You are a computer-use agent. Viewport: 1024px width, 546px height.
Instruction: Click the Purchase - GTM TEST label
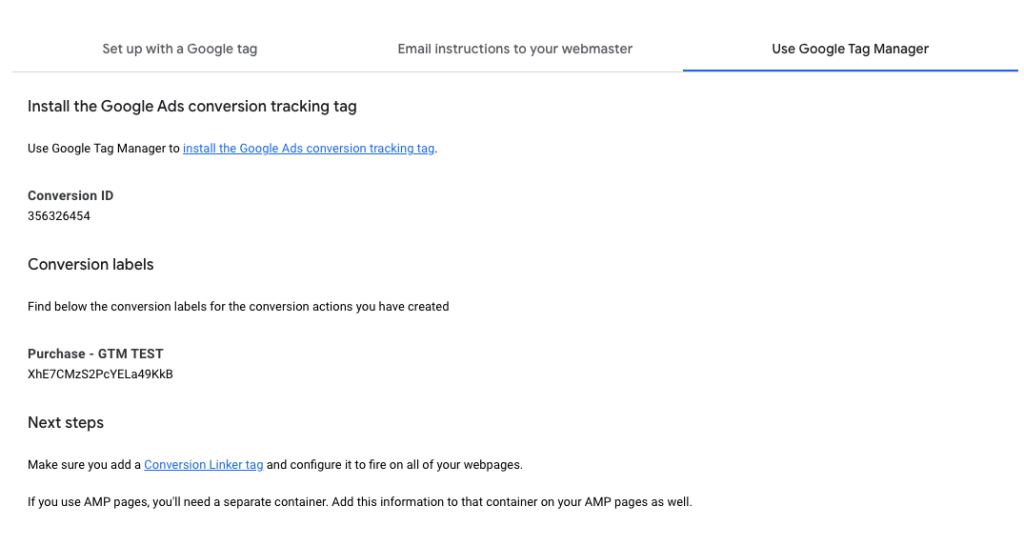pos(95,353)
